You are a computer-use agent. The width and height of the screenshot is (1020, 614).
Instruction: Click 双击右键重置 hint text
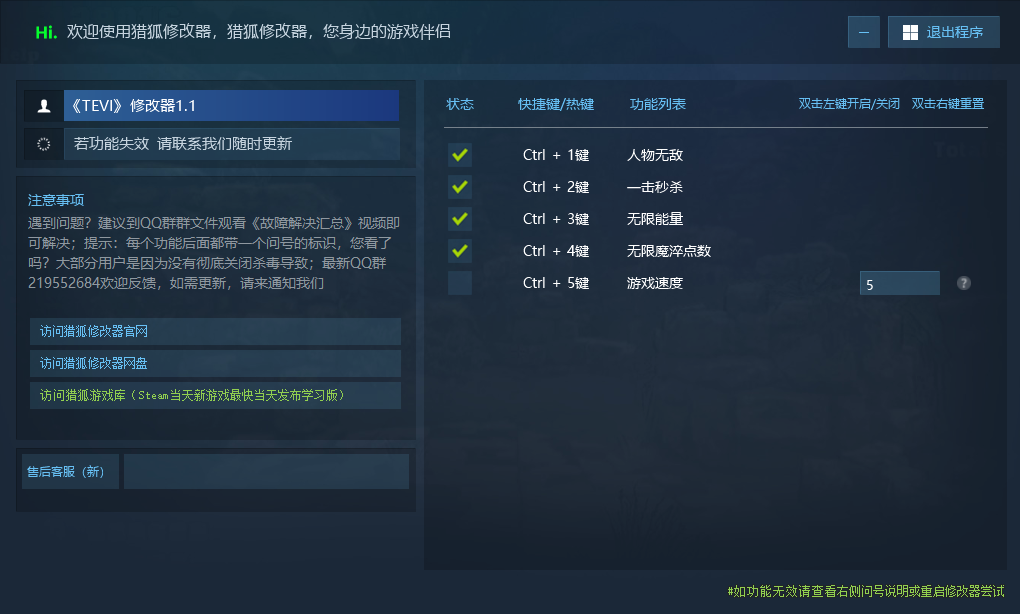948,104
